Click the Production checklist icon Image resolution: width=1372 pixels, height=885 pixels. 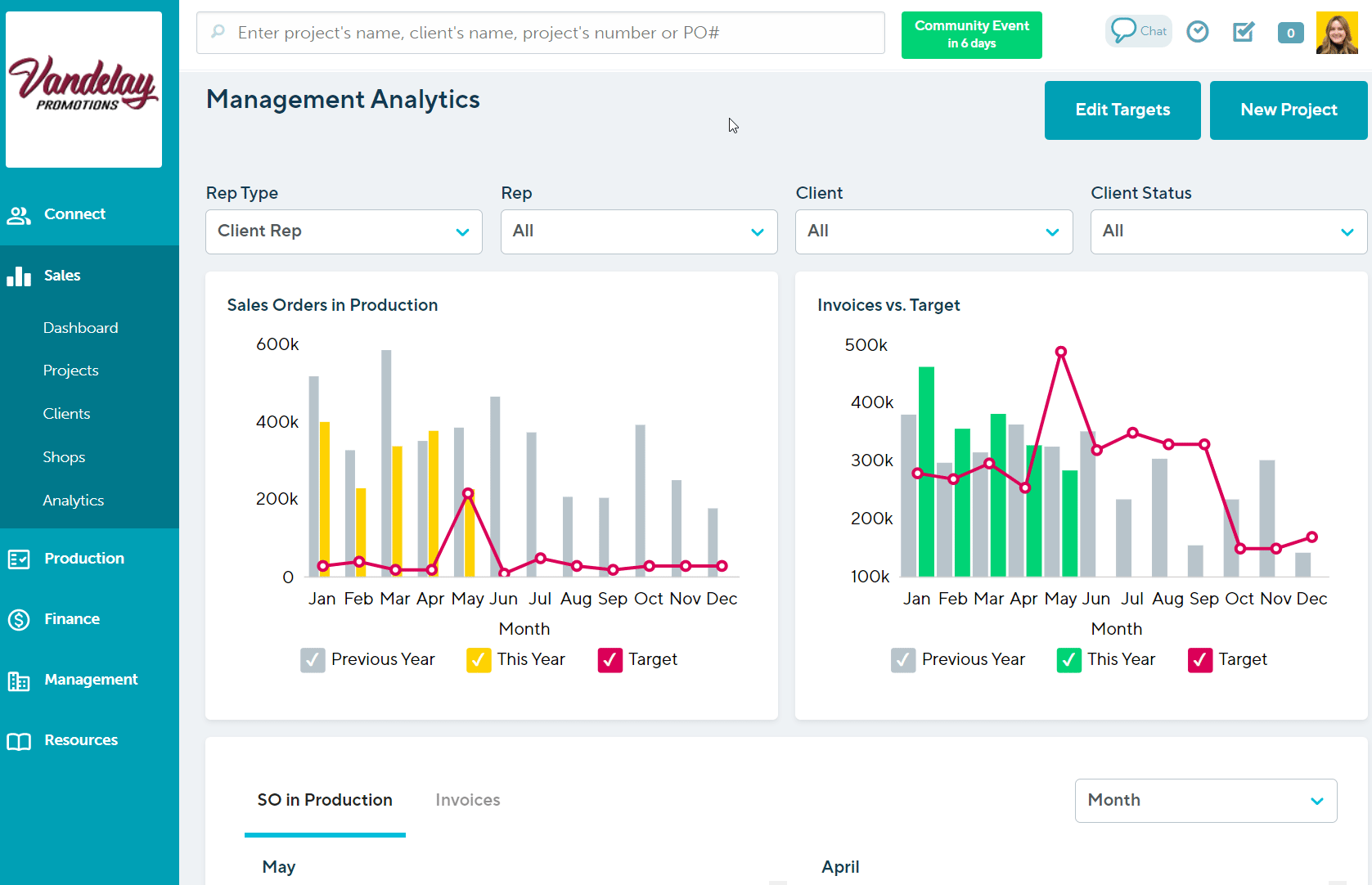[19, 559]
